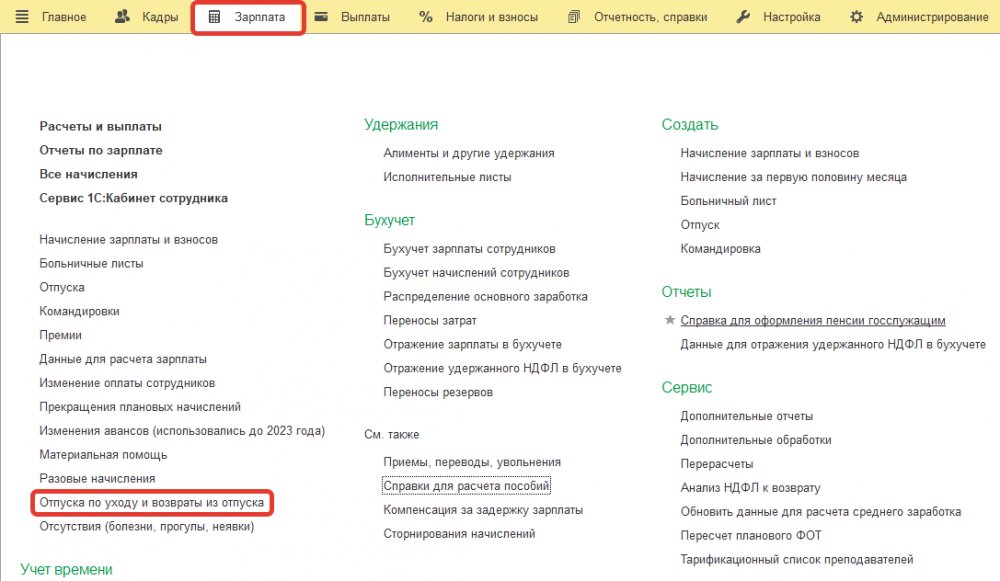Open the Зарплата section
Screen dimensions: 1000x581
click(260, 17)
